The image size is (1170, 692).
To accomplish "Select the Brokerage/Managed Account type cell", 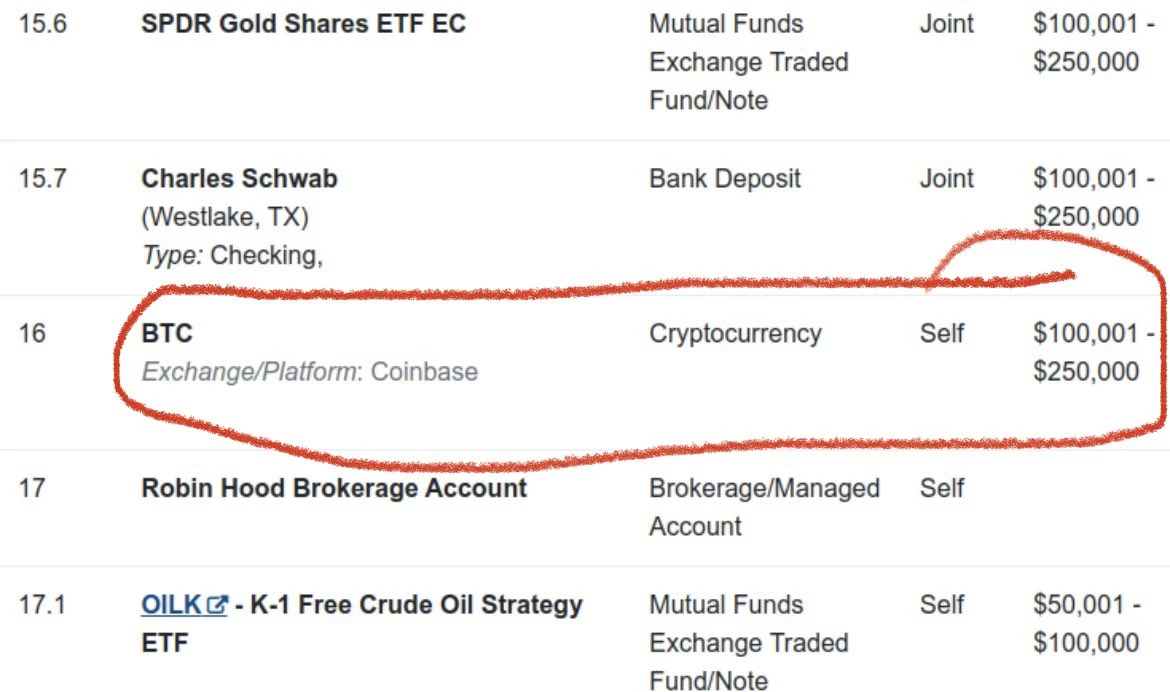I will coord(764,507).
